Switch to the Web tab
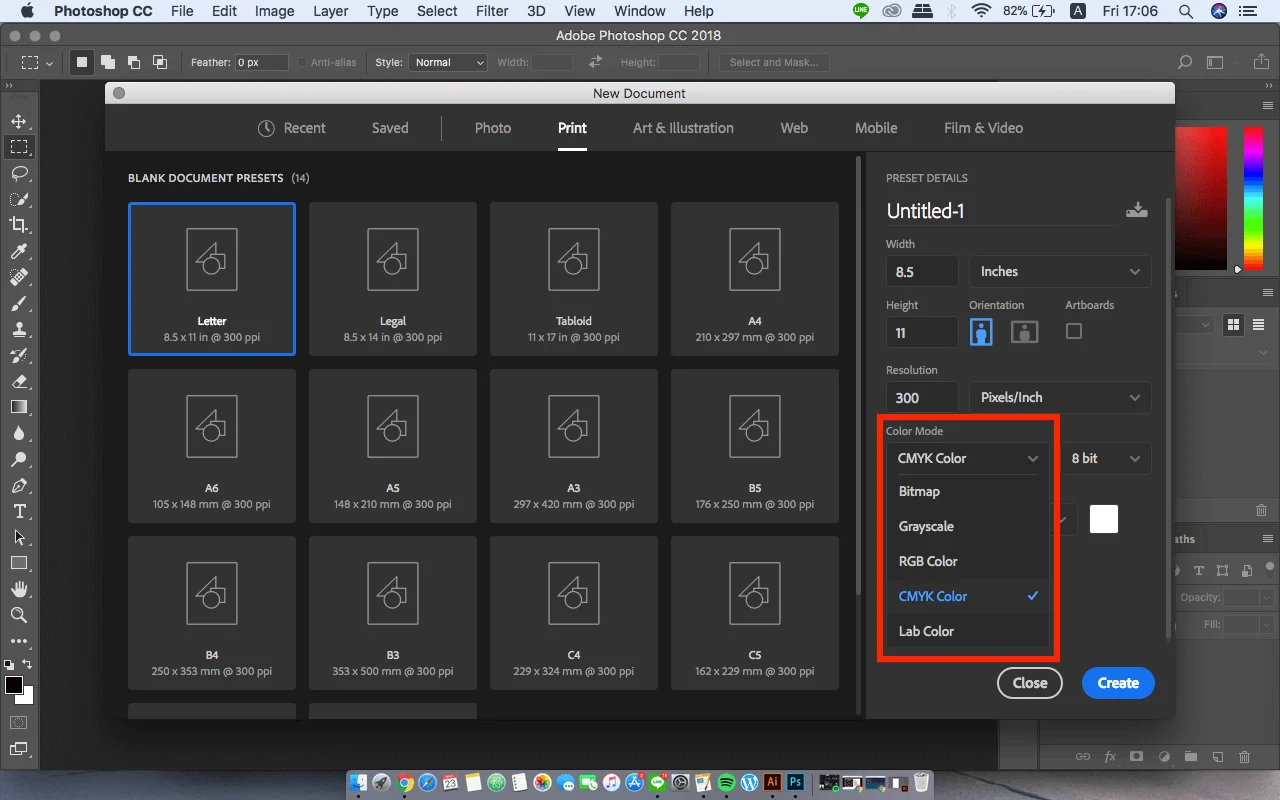The width and height of the screenshot is (1280, 800). 794,128
